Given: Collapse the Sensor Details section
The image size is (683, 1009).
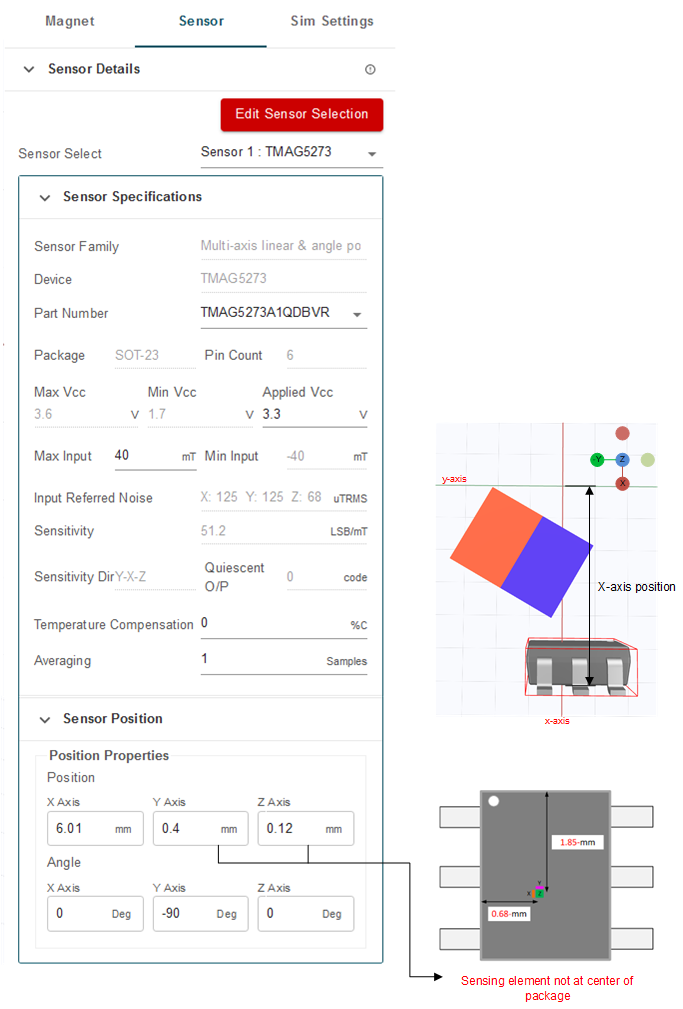Looking at the screenshot, I should point(29,70).
